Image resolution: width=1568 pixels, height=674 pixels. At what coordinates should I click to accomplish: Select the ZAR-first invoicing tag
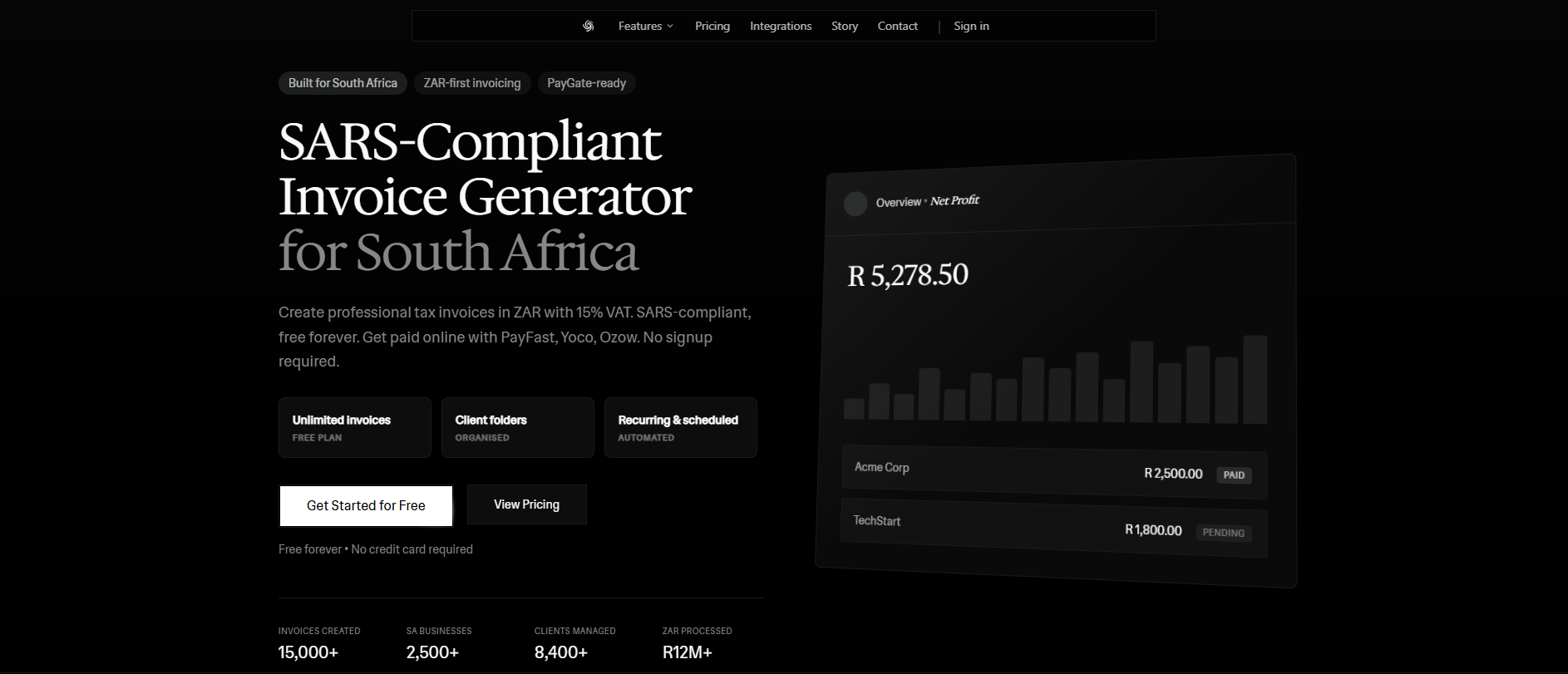point(471,83)
